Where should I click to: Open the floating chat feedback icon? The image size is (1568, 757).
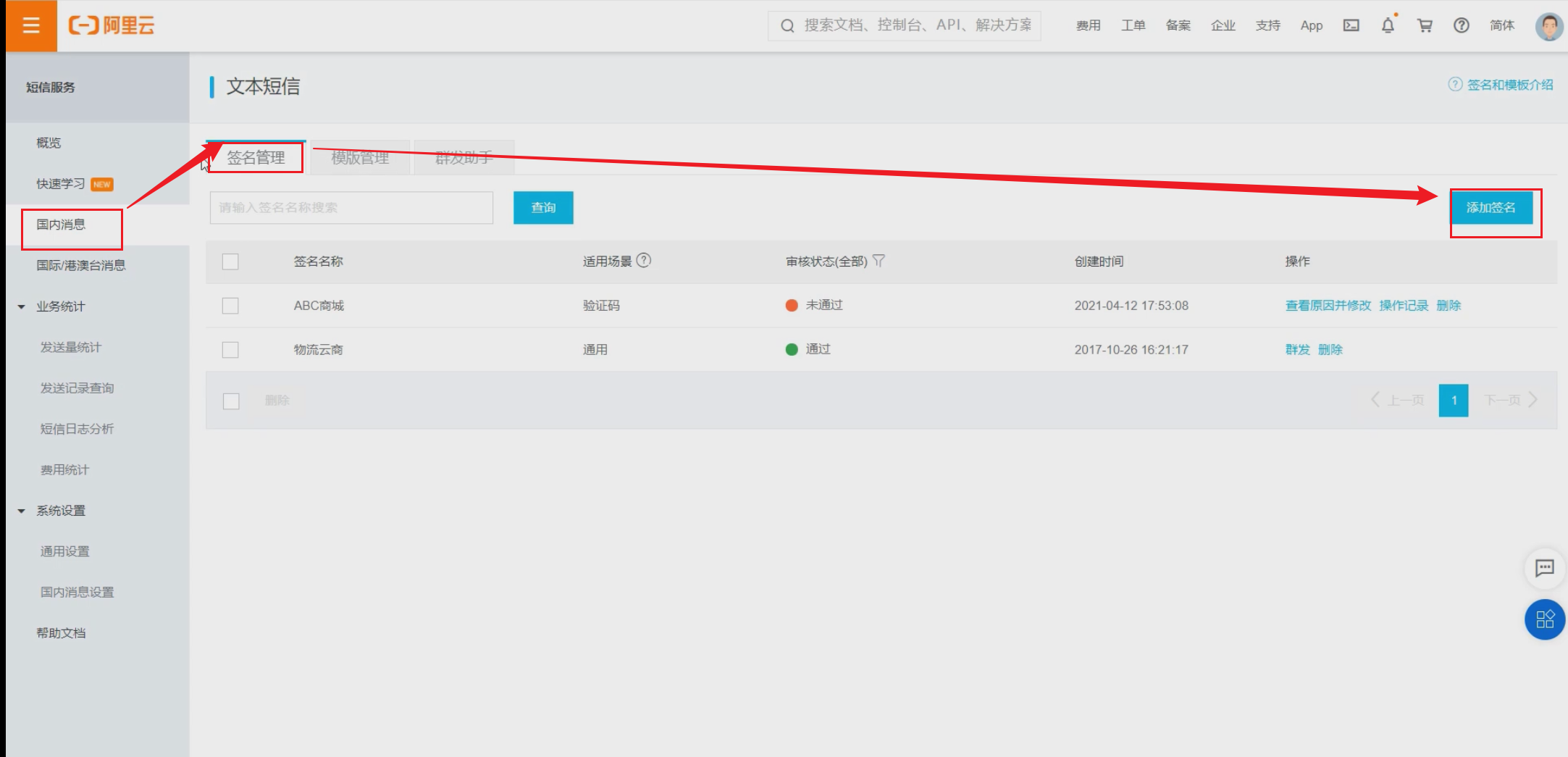(1544, 568)
